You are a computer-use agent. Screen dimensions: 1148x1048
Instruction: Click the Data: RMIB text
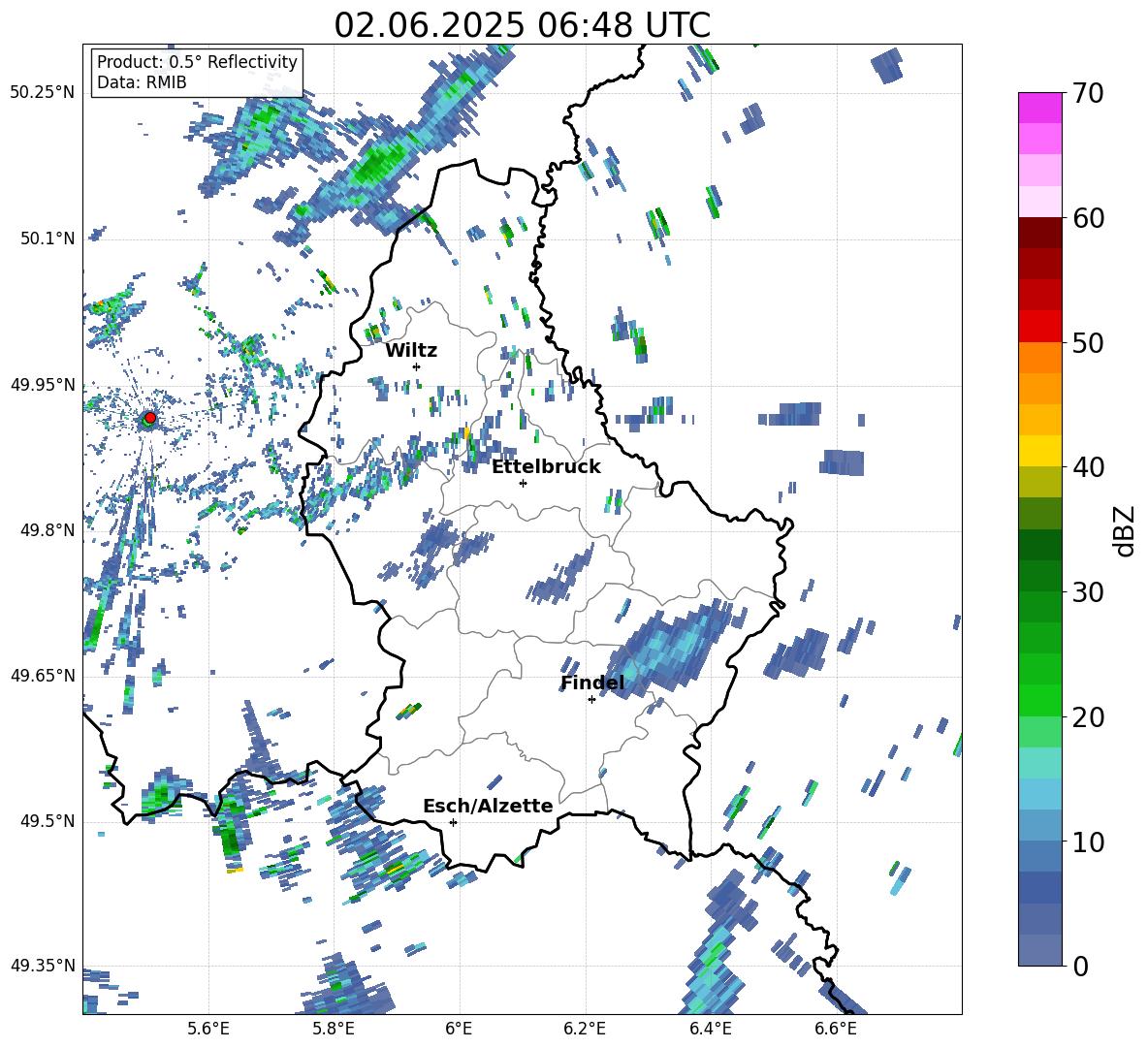tap(142, 82)
